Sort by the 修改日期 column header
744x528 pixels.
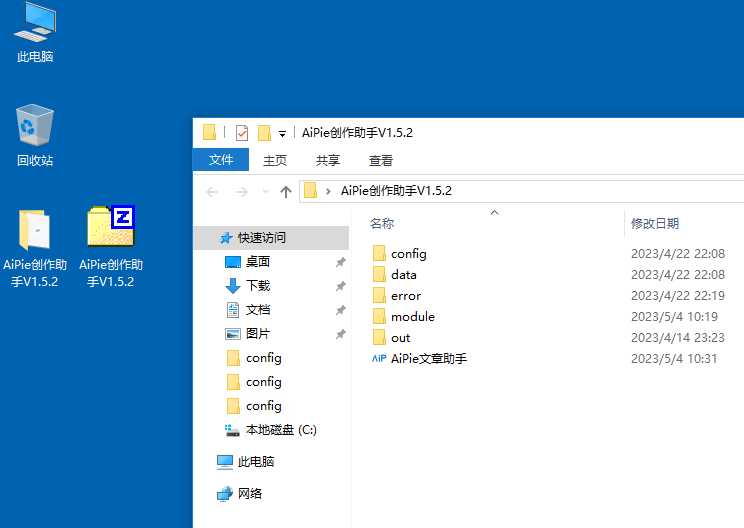pos(655,223)
